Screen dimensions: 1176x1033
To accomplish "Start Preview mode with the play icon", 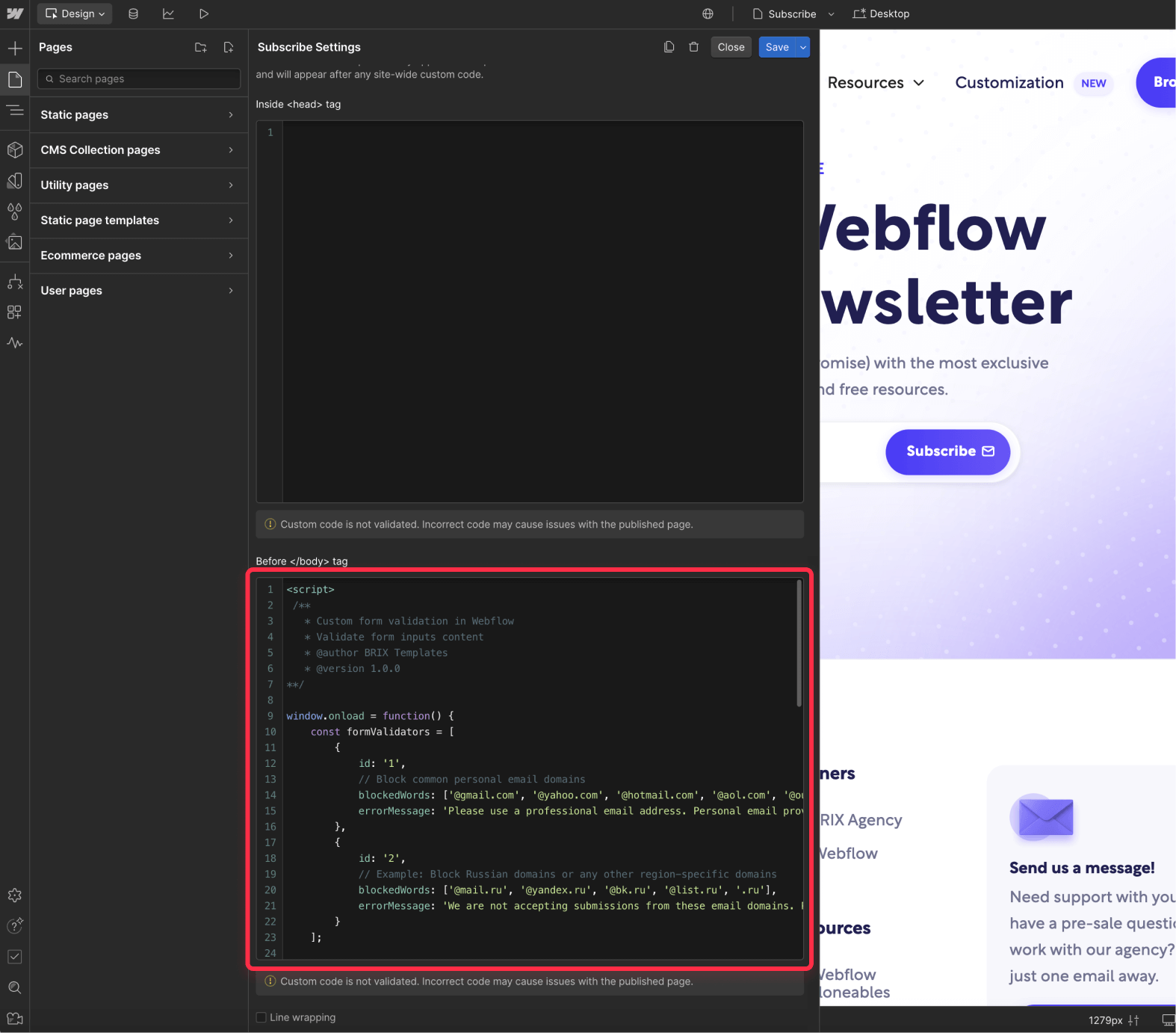I will click(x=203, y=13).
